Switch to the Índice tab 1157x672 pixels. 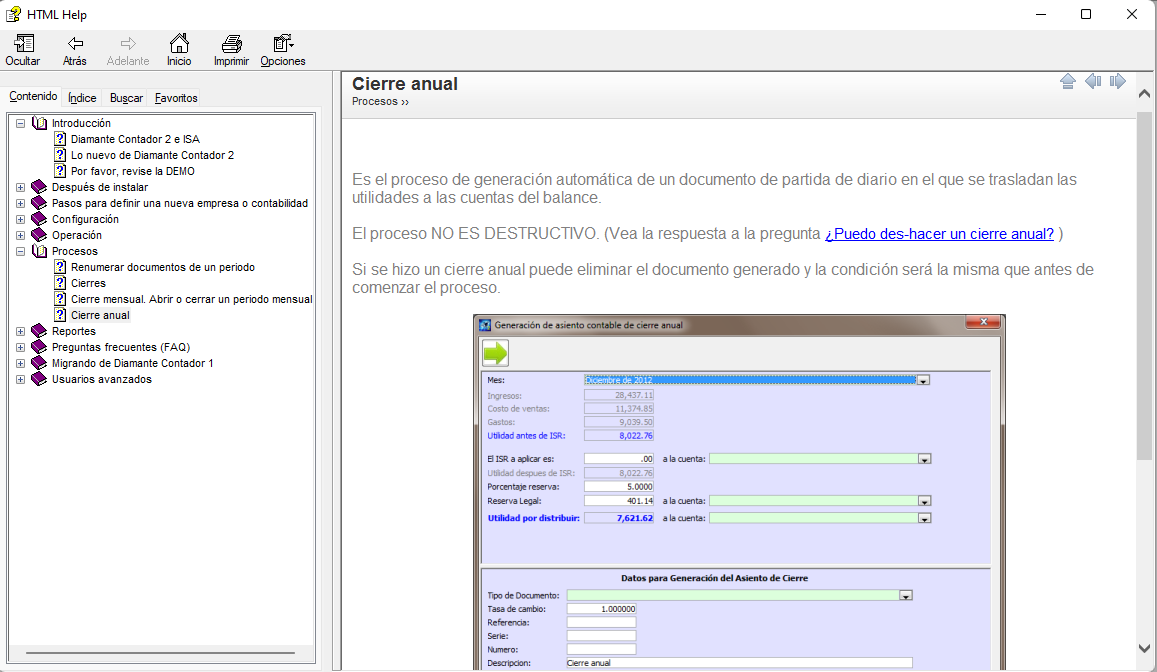[82, 98]
